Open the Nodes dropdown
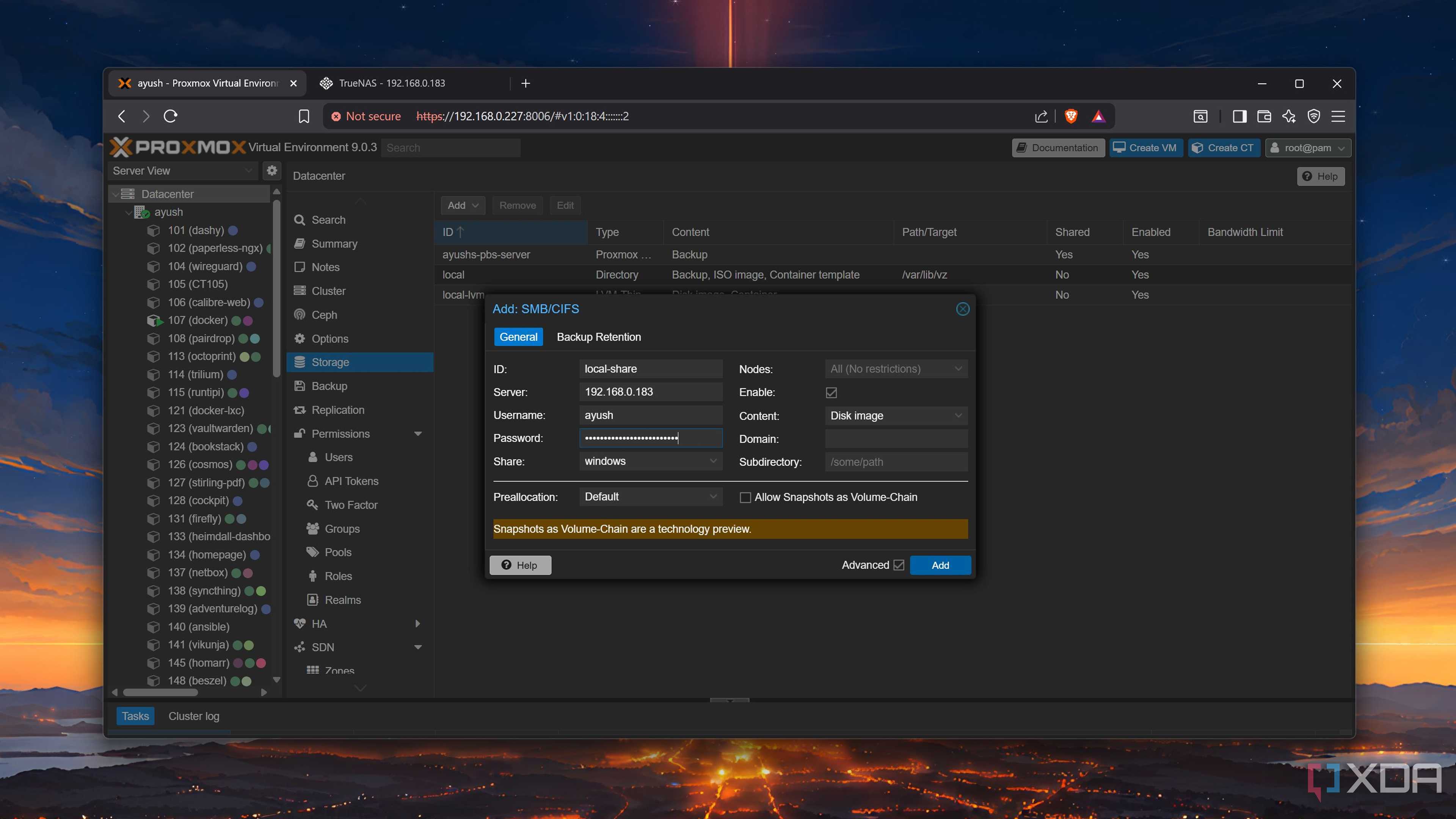The image size is (1456, 819). (x=896, y=369)
